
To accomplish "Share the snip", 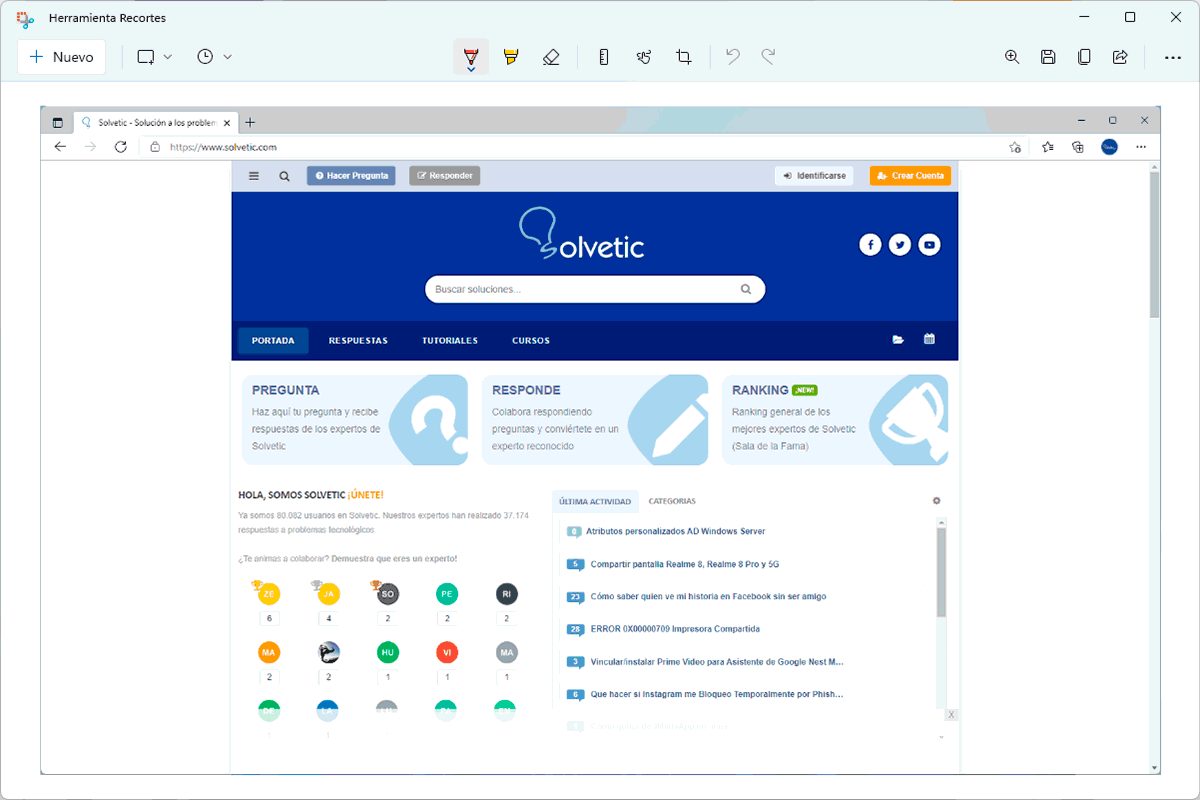I will pos(1120,57).
